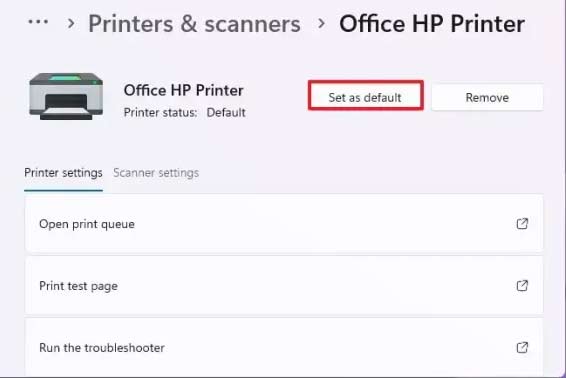Click the 'Printer status:' label
The image size is (566, 378).
click(x=160, y=113)
